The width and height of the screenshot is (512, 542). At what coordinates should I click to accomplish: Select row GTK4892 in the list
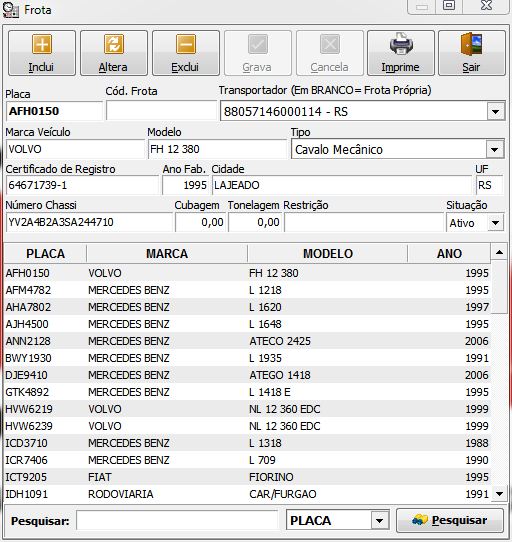[247, 392]
